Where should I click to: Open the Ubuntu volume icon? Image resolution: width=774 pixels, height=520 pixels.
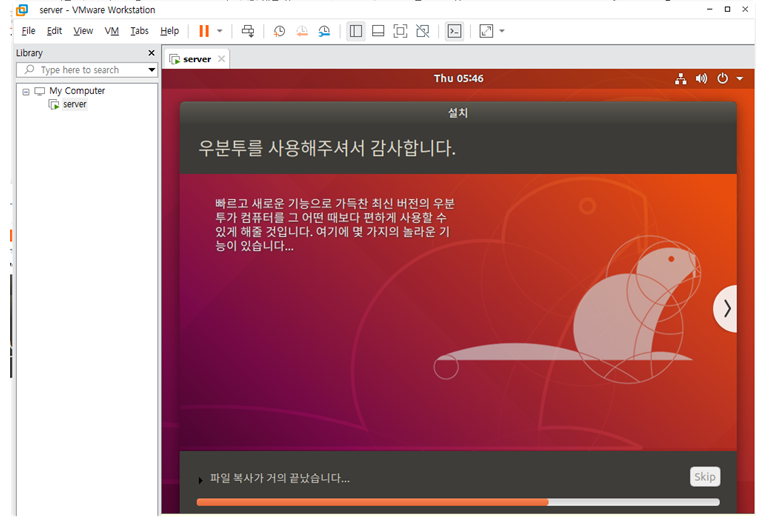(701, 79)
